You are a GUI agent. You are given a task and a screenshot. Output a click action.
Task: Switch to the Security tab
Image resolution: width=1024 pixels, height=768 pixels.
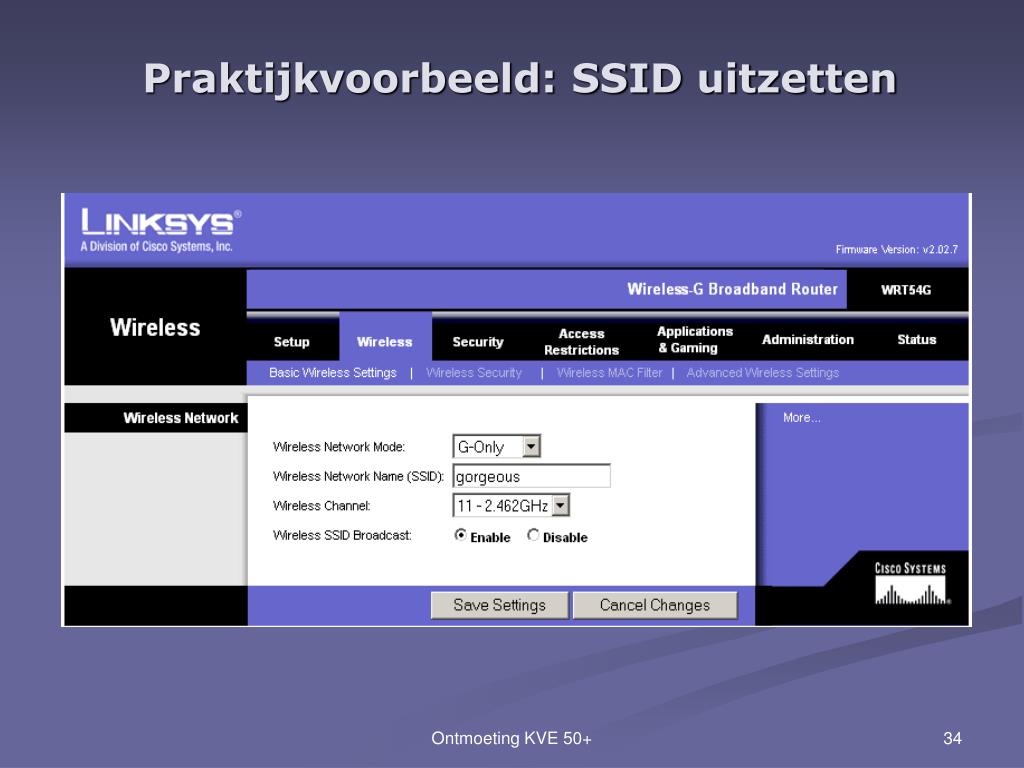tap(477, 342)
